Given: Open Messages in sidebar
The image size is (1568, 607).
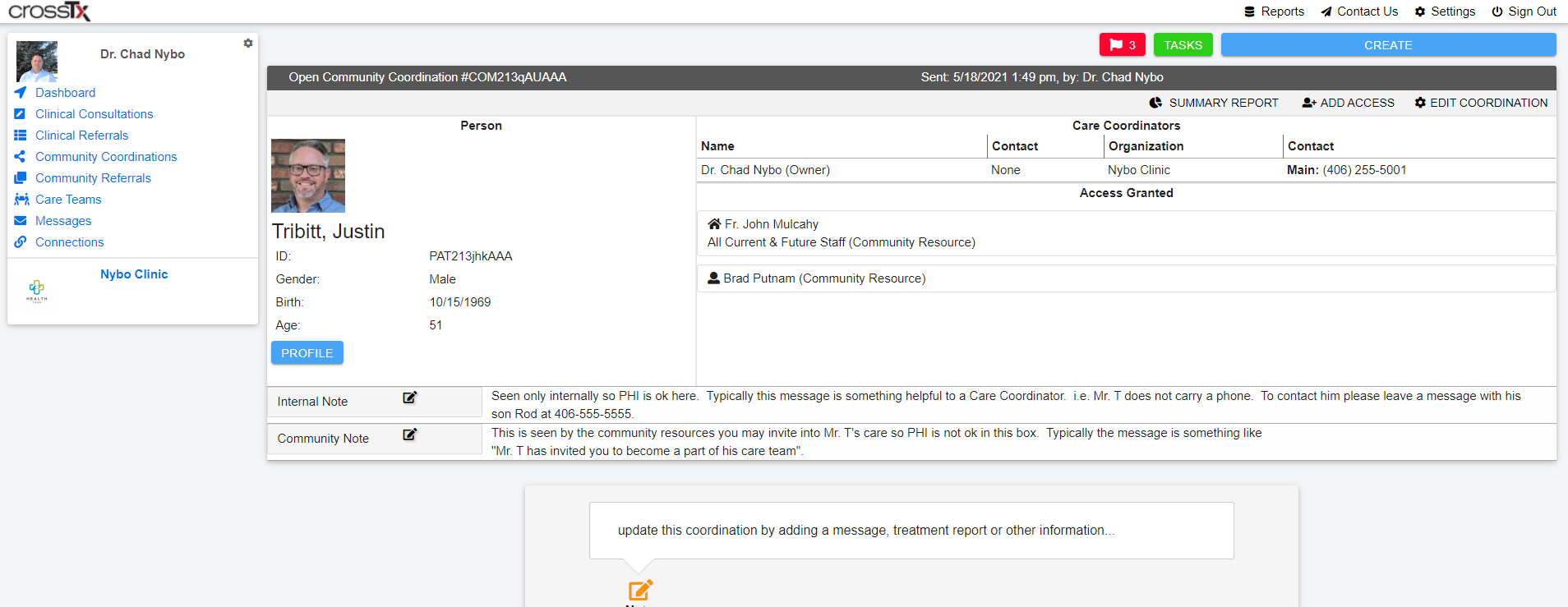Looking at the screenshot, I should (x=63, y=221).
